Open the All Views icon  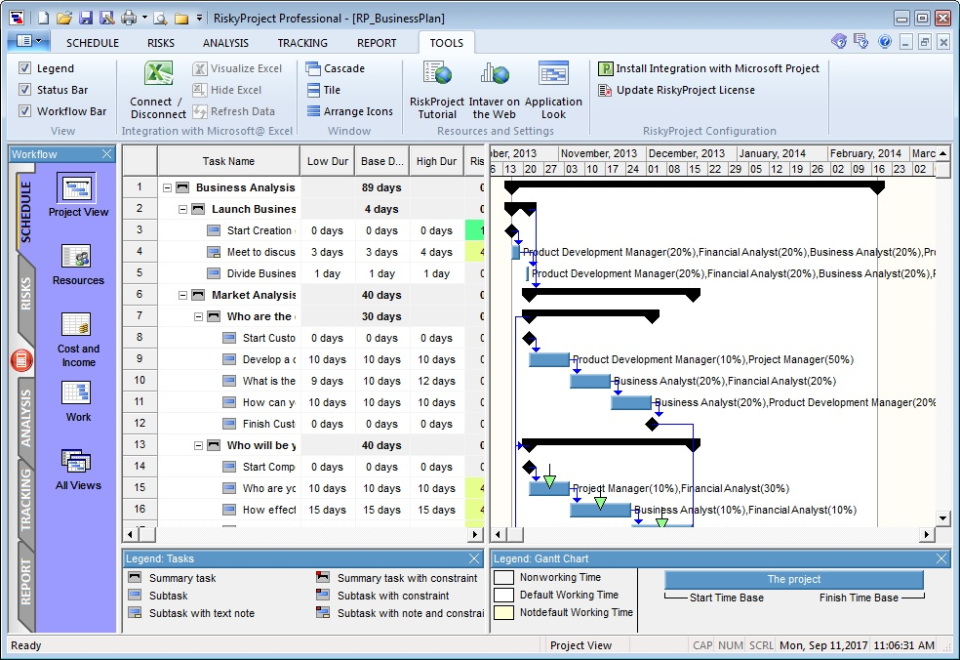(x=78, y=463)
